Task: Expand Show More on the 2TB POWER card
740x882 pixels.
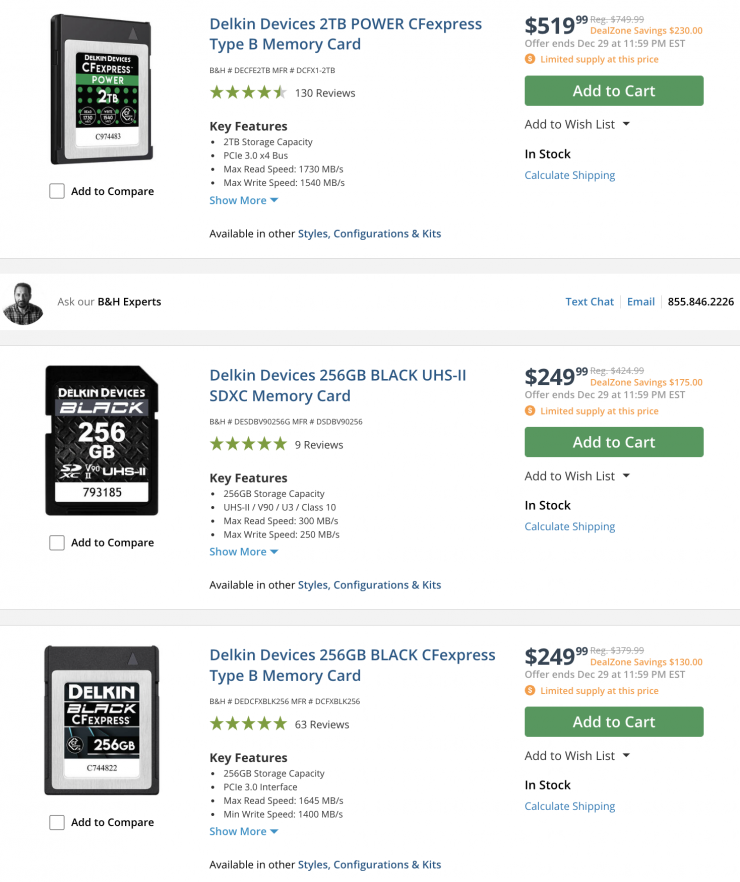Action: (x=243, y=200)
